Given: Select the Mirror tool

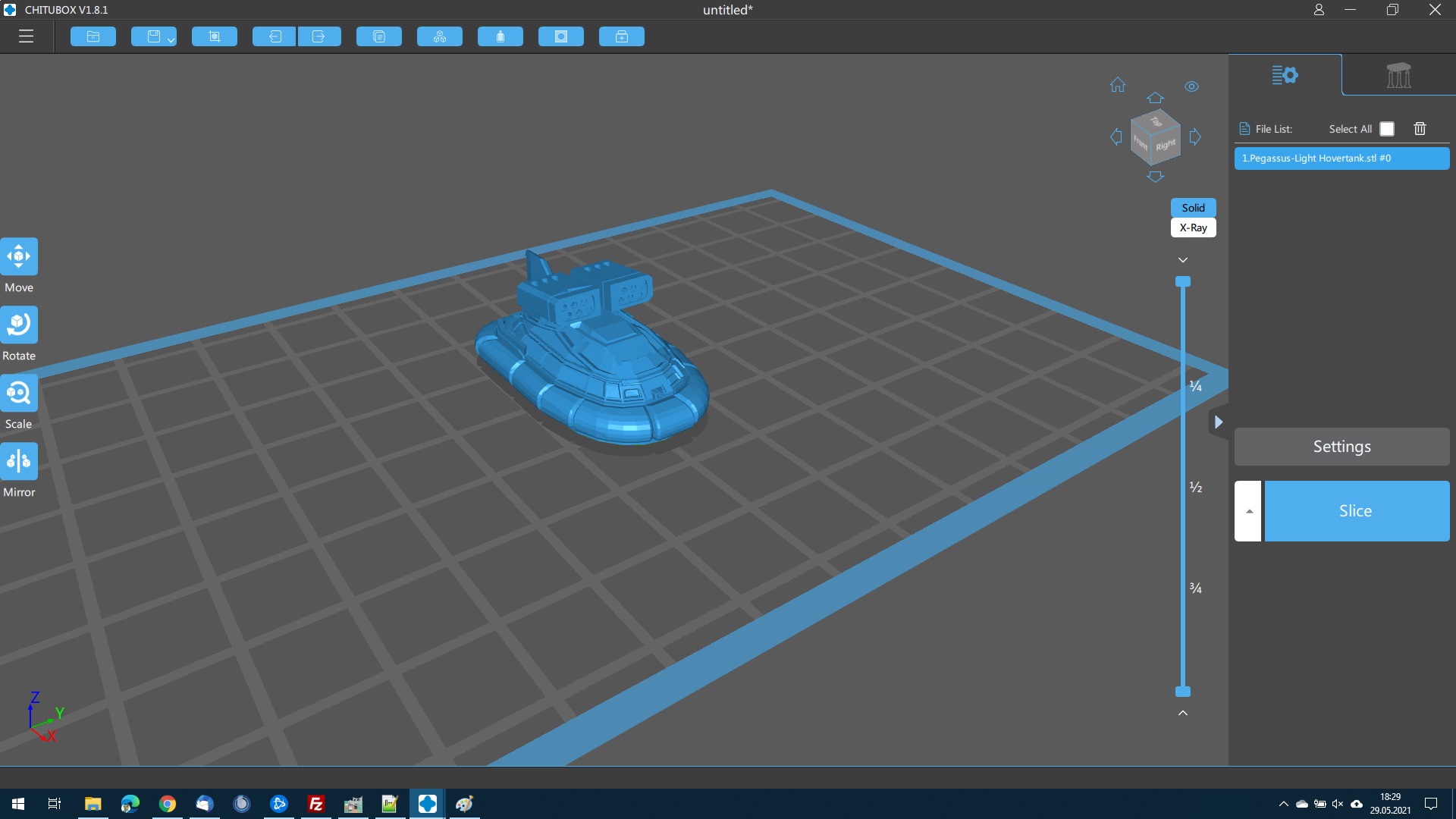Looking at the screenshot, I should 19,461.
